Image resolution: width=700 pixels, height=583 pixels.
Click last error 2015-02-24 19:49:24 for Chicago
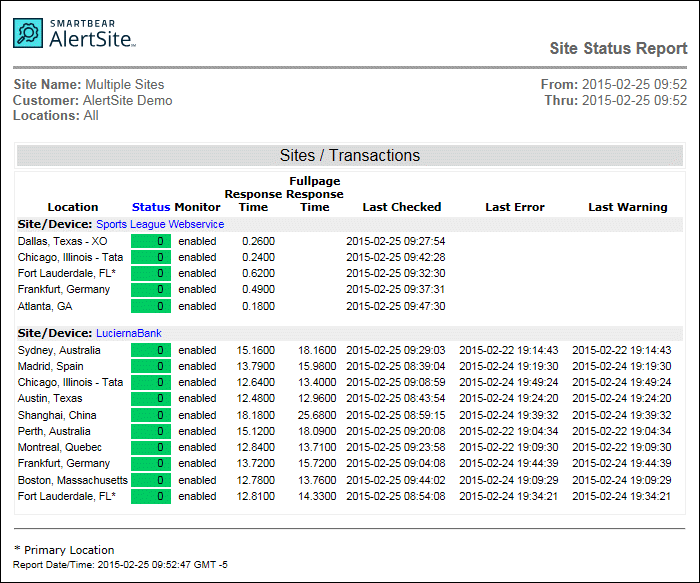[x=508, y=383]
